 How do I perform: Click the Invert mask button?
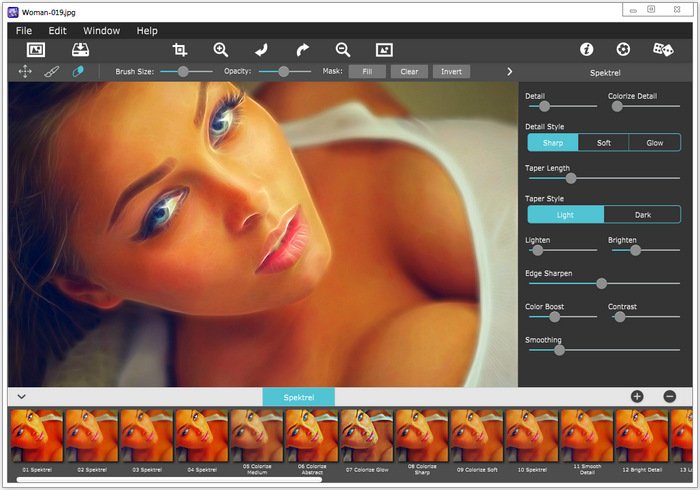[x=451, y=71]
